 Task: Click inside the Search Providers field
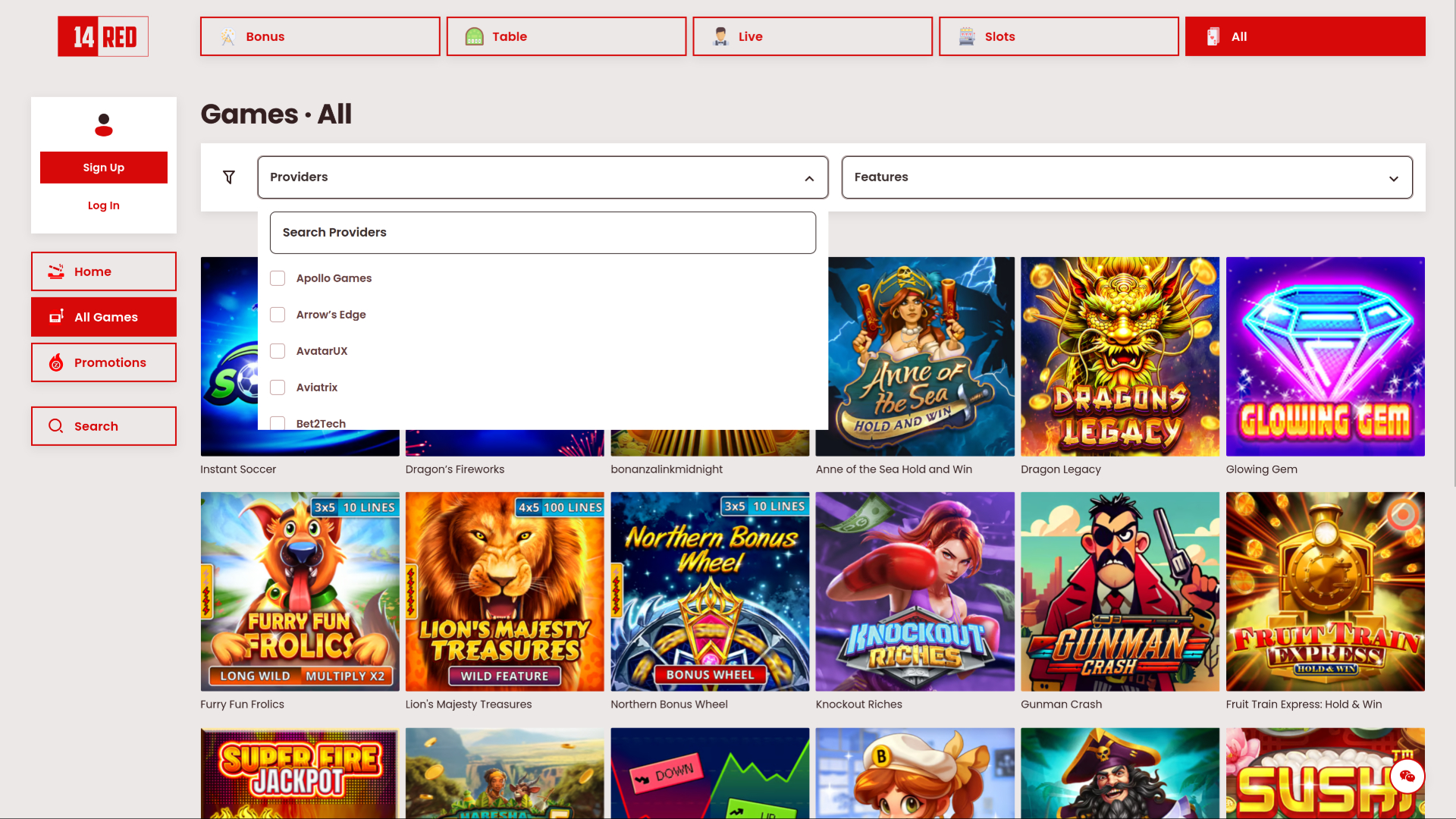coord(542,232)
